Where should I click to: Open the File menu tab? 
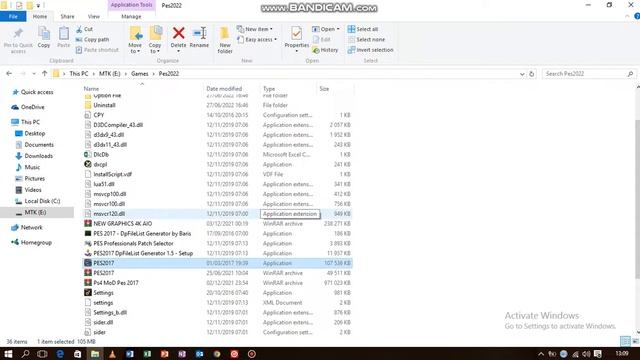click(x=13, y=16)
